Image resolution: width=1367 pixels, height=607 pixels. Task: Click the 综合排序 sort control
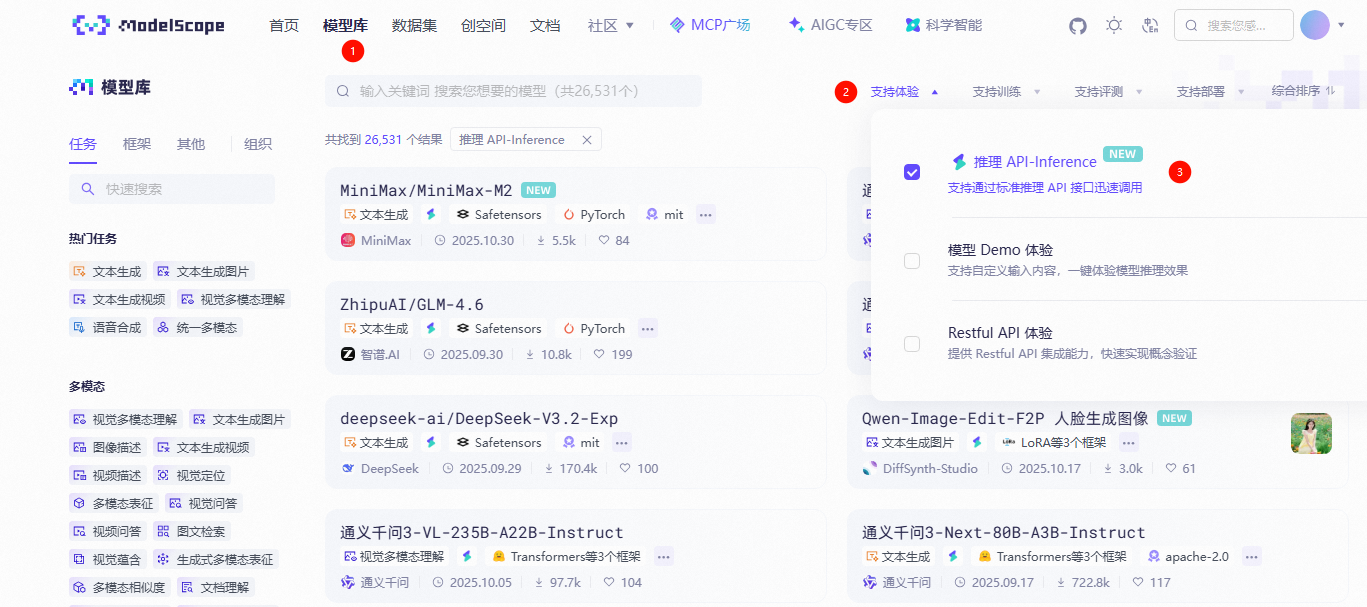click(1303, 91)
